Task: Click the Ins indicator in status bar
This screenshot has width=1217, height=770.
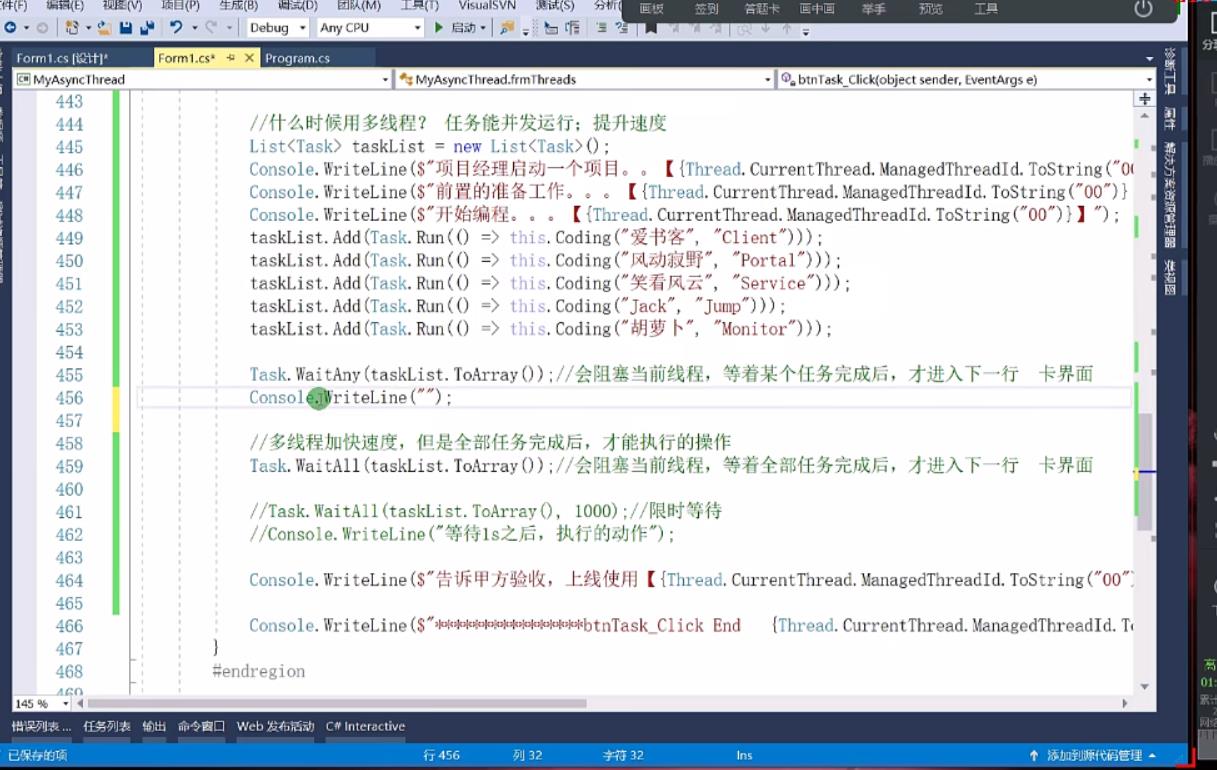Action: [x=744, y=756]
